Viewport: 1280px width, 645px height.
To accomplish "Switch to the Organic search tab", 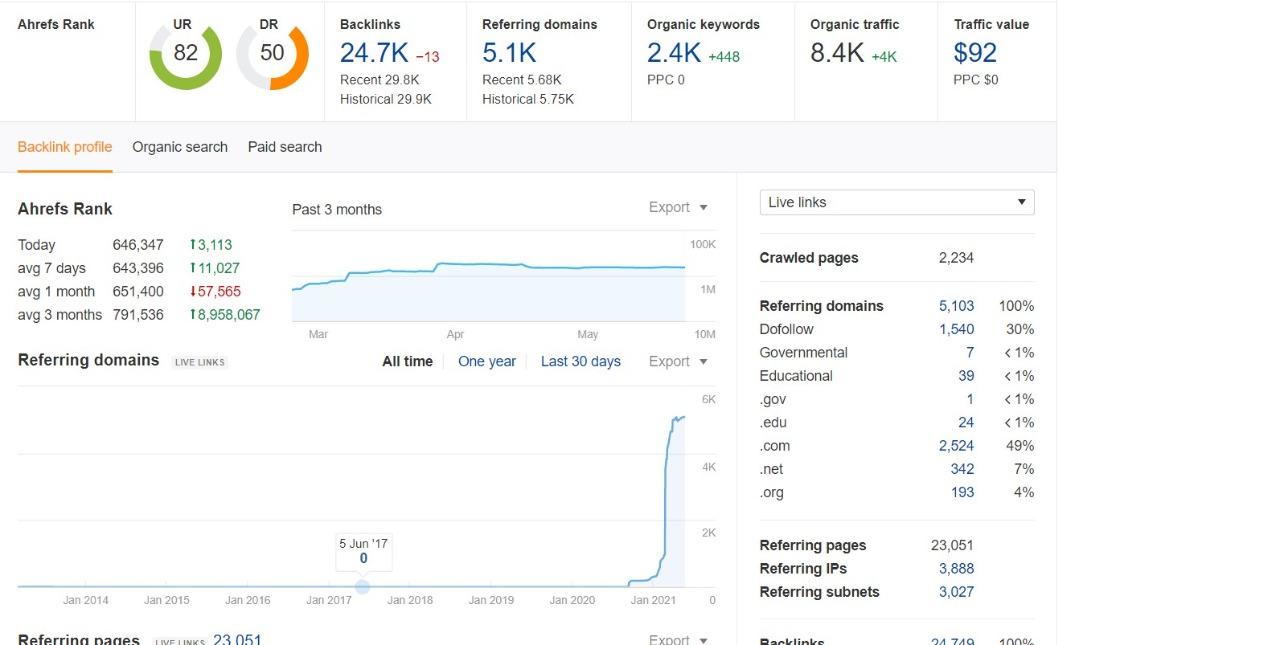I will (180, 146).
